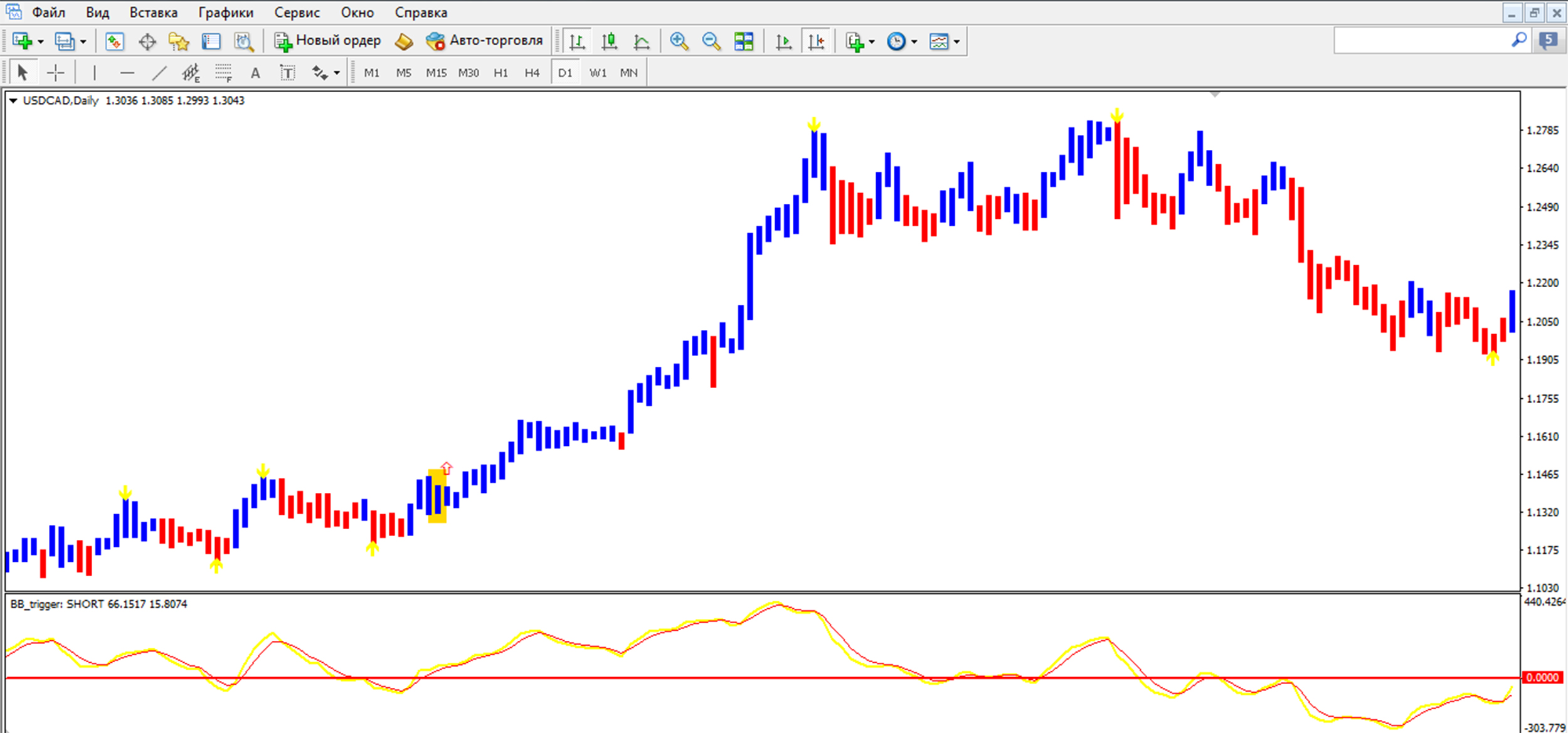The width and height of the screenshot is (1568, 733).
Task: Switch the chart to Candlesticks mode
Action: [609, 41]
